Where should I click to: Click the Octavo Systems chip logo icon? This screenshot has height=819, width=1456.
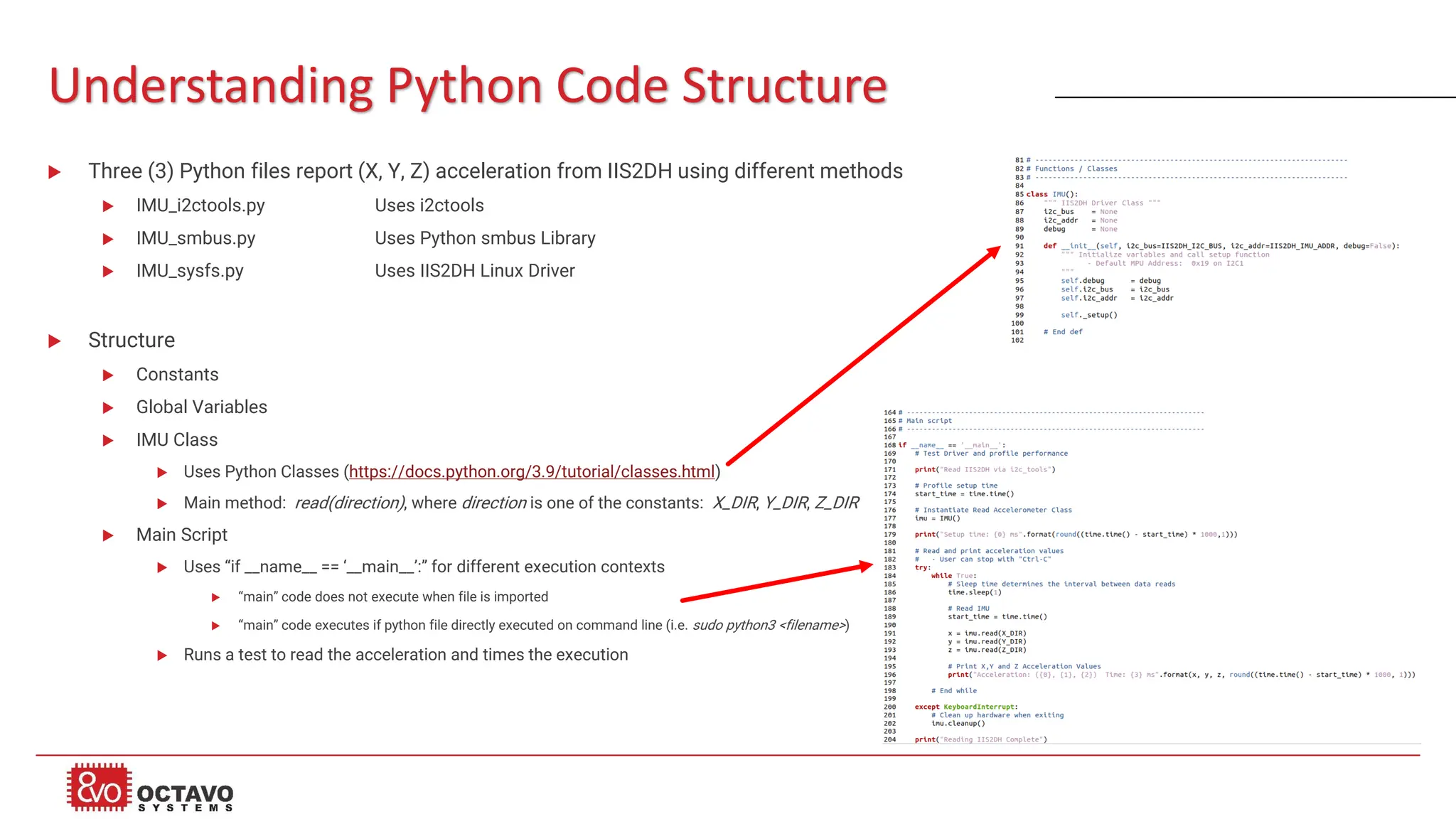point(99,787)
